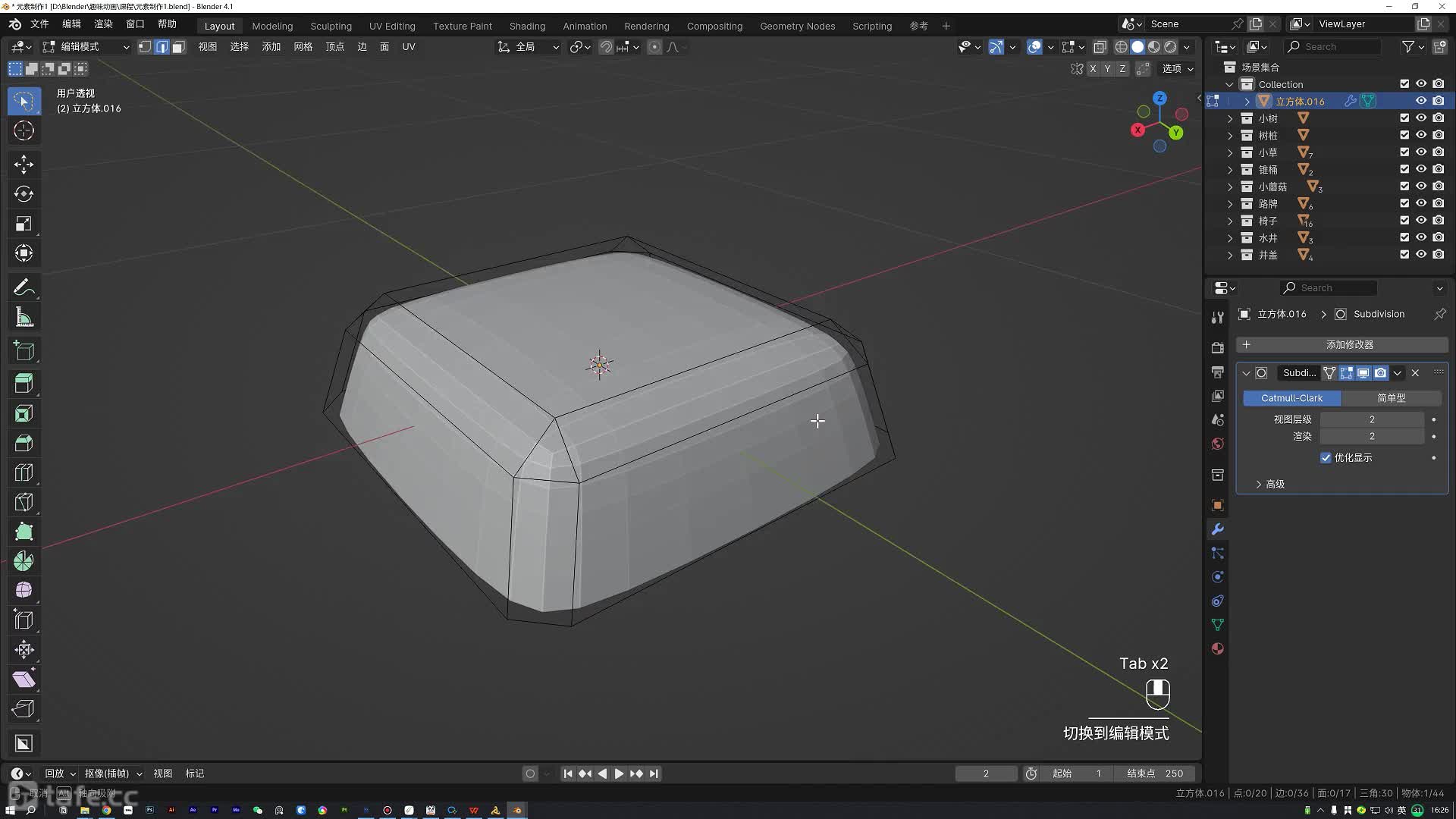Viewport: 1456px width, 819px height.
Task: Select the Transform tool
Action: (24, 253)
